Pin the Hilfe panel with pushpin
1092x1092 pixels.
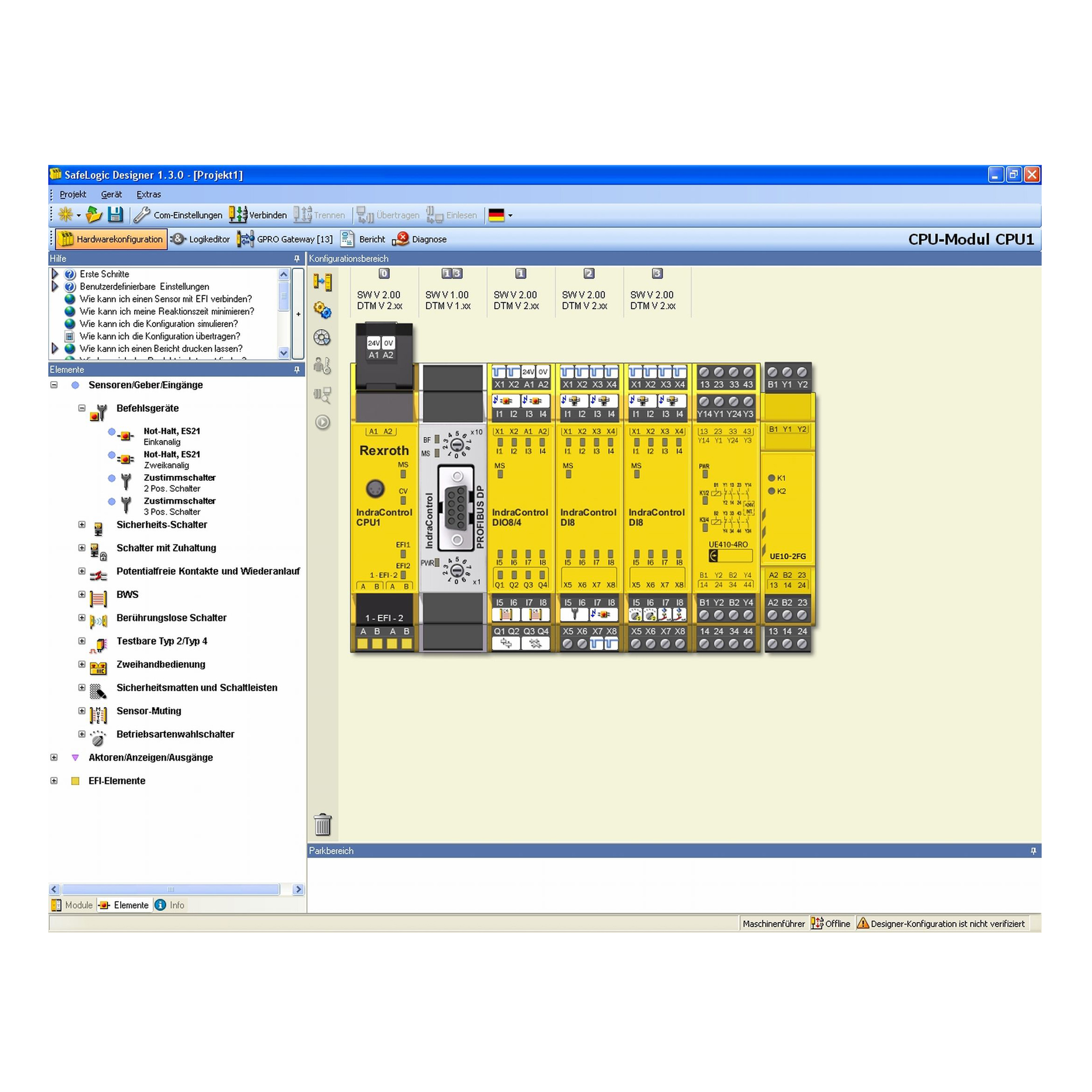point(297,259)
